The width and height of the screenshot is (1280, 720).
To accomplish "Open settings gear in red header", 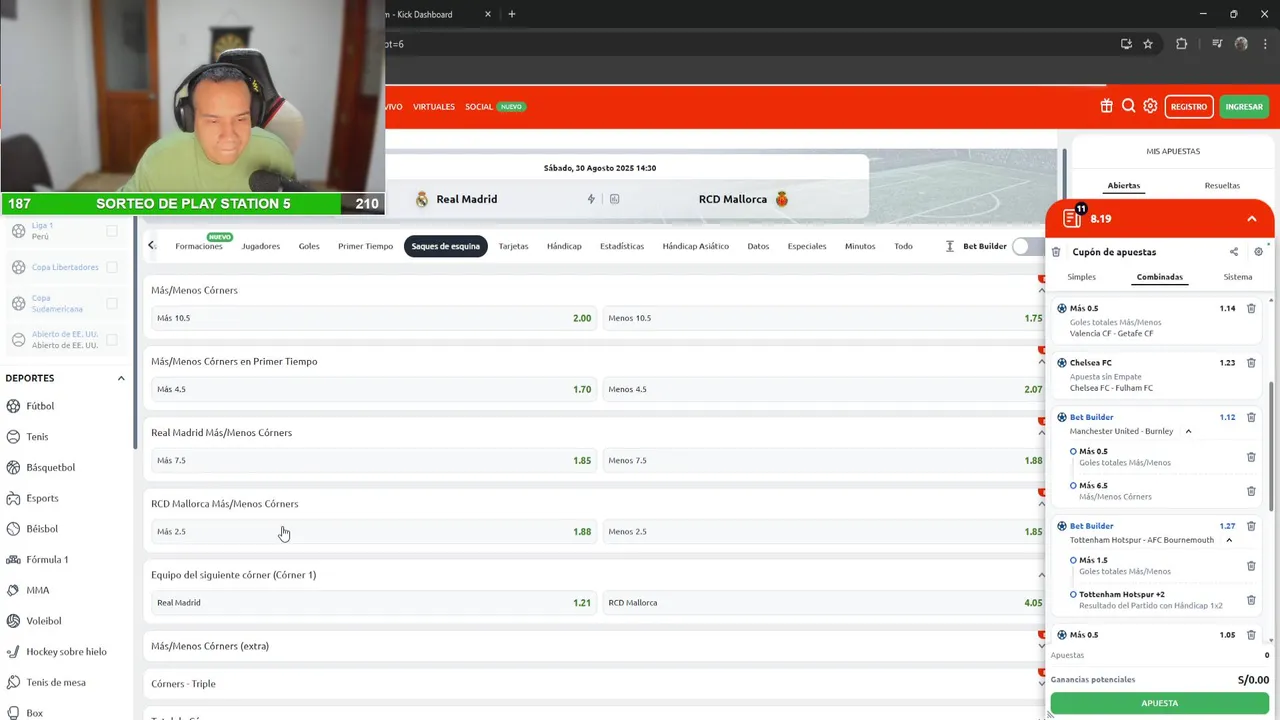I will (1150, 106).
